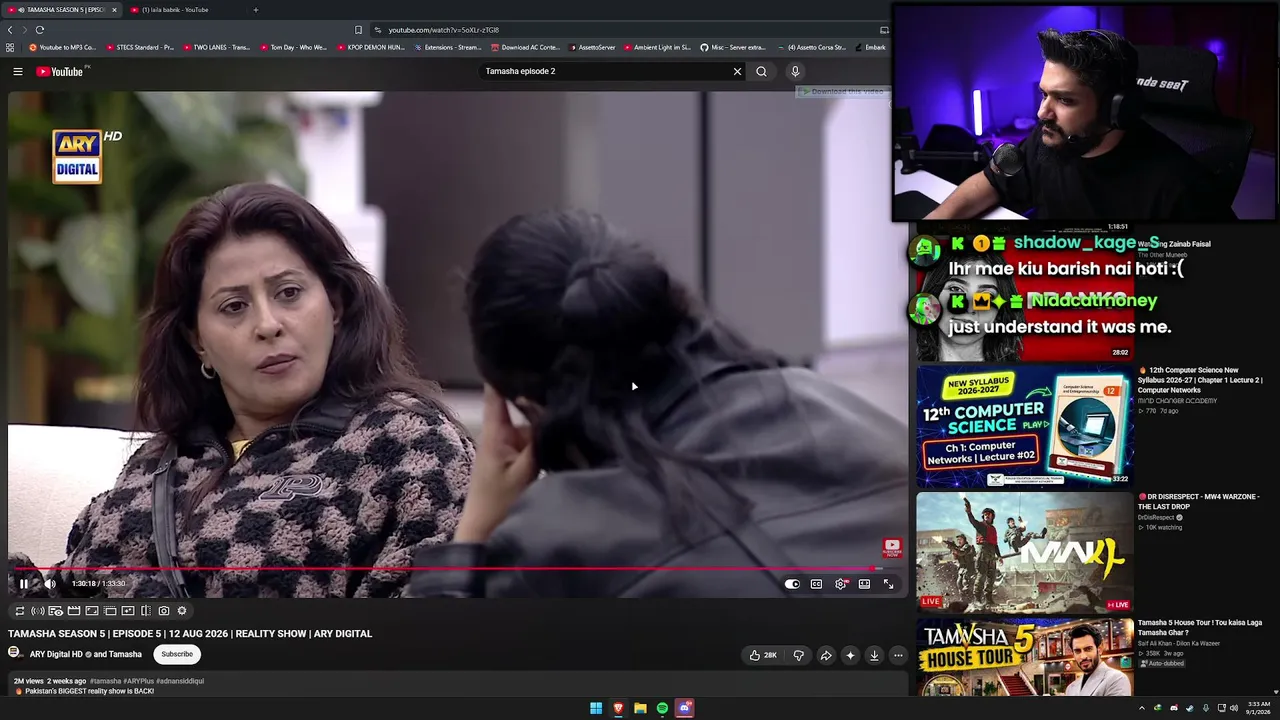Share the video with the arrow icon
Screen dimensions: 1280x720
coord(826,655)
